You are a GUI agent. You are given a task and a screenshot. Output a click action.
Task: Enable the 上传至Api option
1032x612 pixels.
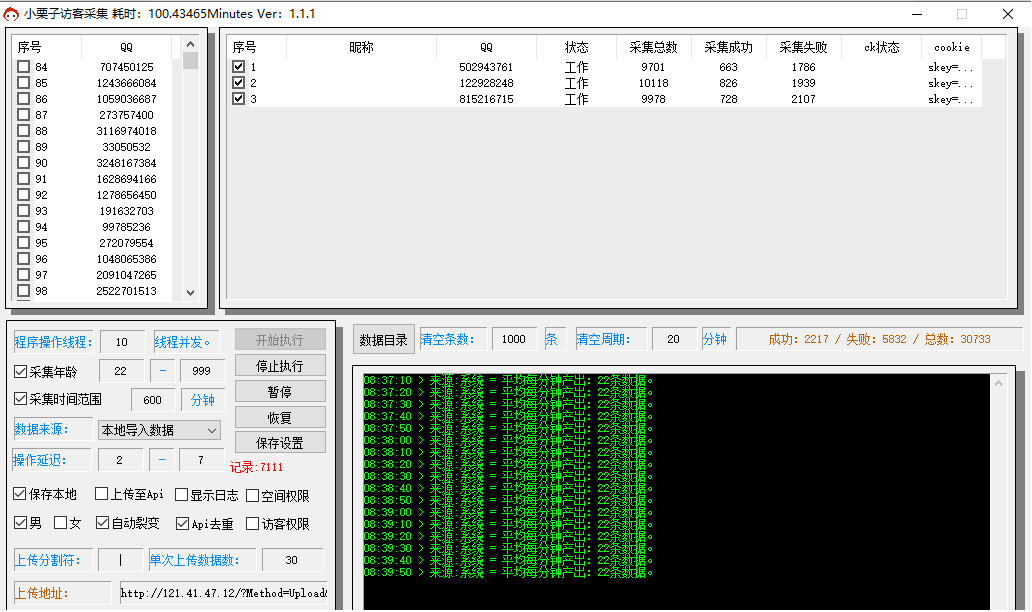click(x=102, y=495)
